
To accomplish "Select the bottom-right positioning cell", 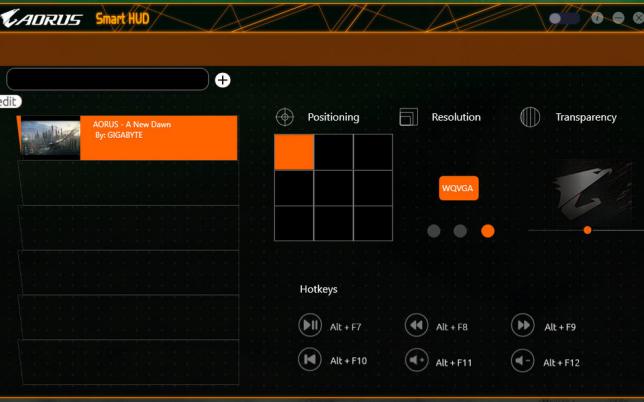I will [x=373, y=223].
